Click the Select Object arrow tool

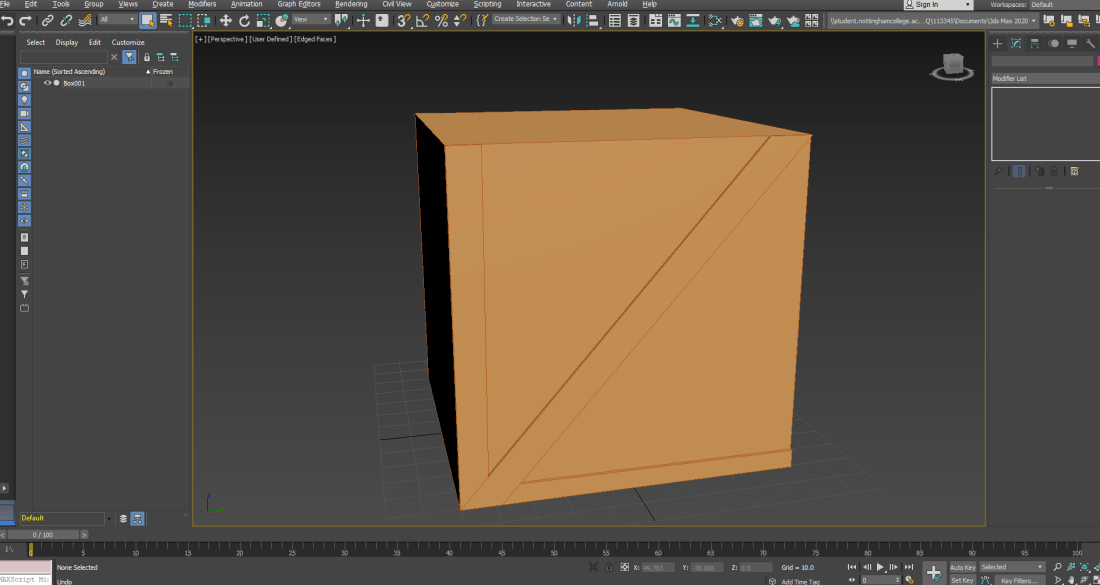[147, 20]
